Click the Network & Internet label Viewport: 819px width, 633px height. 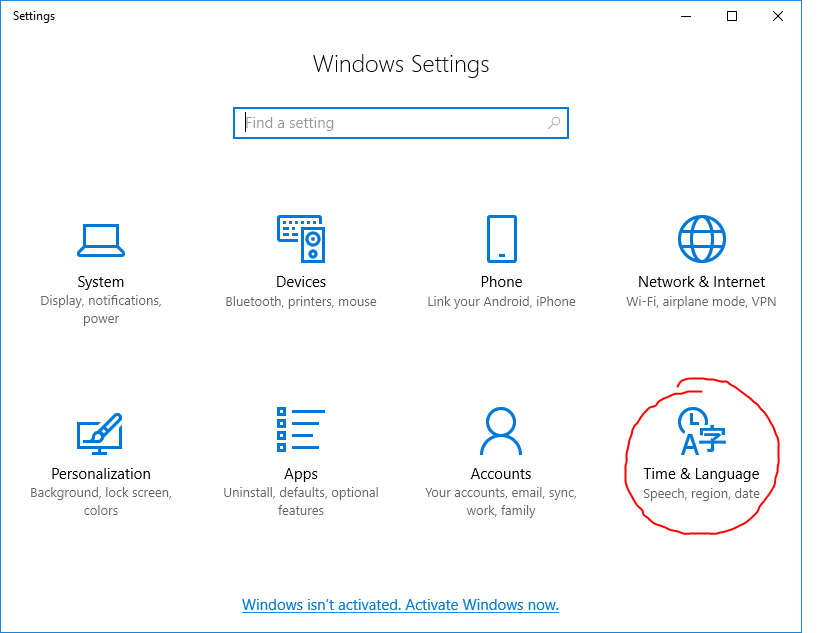701,282
